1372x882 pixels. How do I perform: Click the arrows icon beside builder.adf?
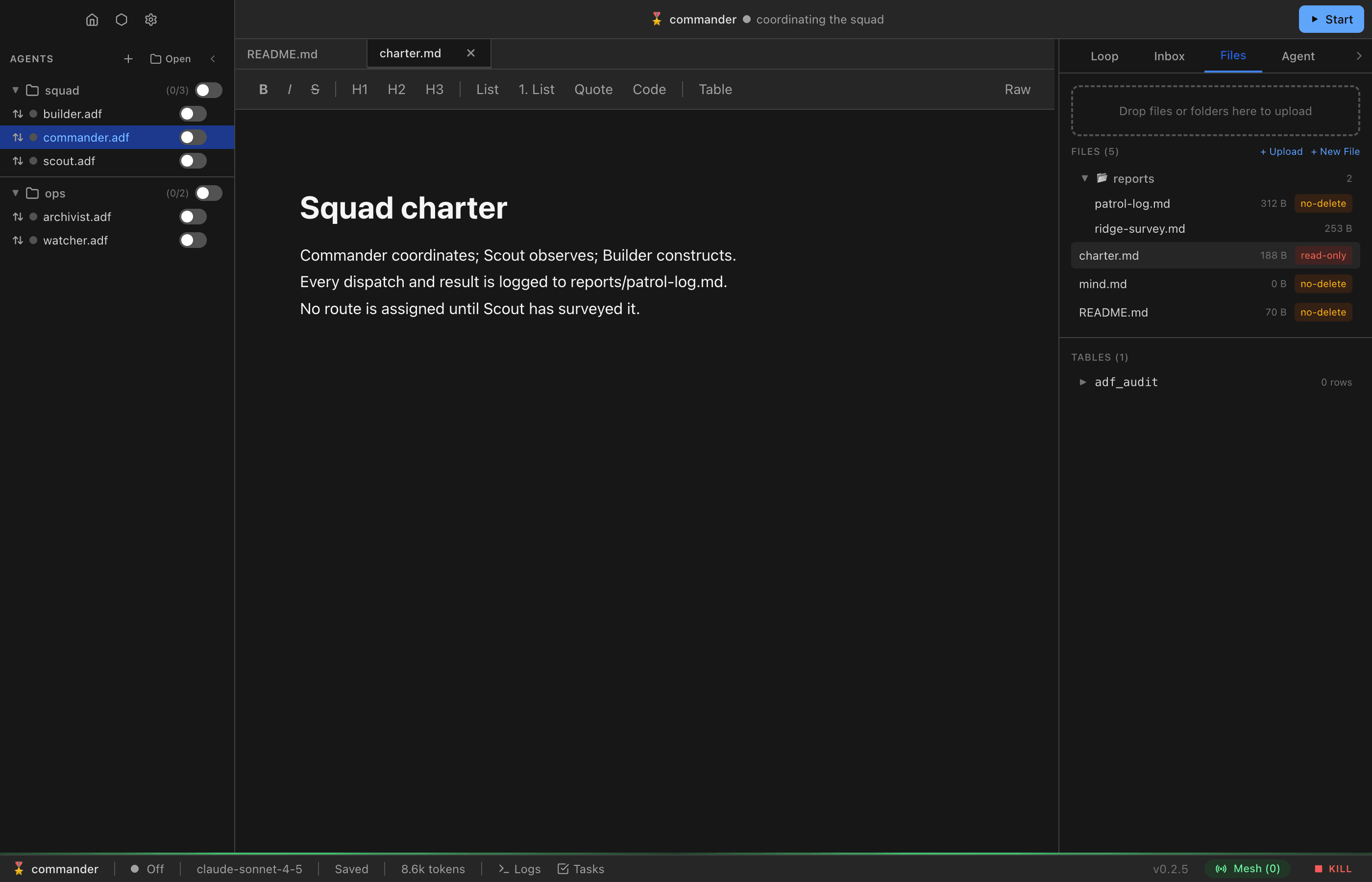(x=18, y=114)
